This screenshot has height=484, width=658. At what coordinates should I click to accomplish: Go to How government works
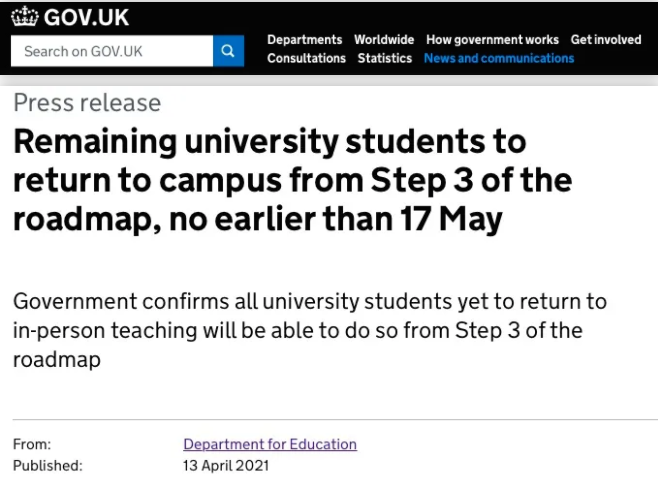coord(492,39)
